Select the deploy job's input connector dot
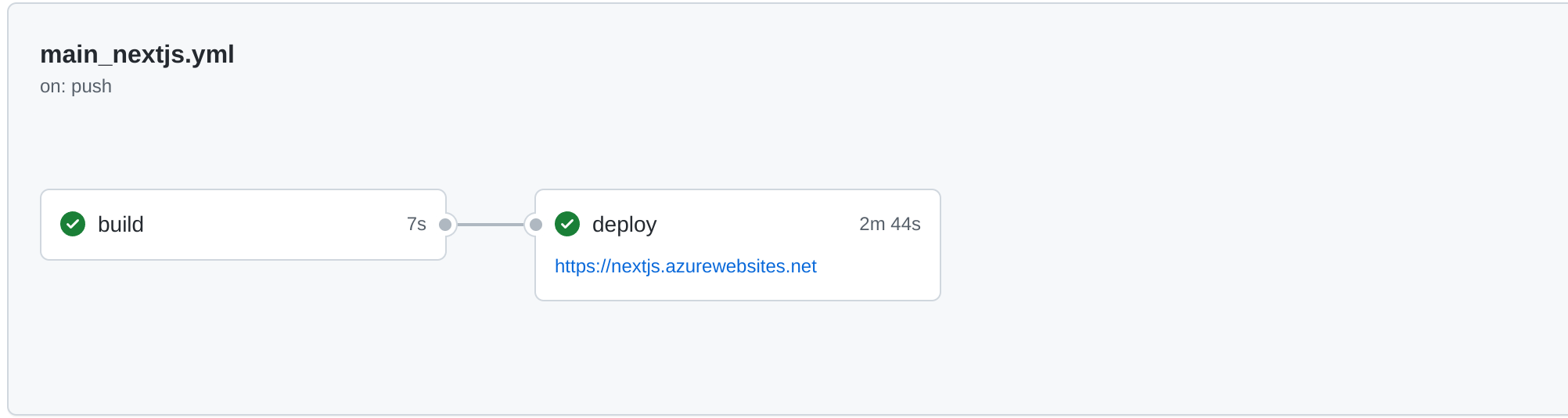 pyautogui.click(x=536, y=225)
